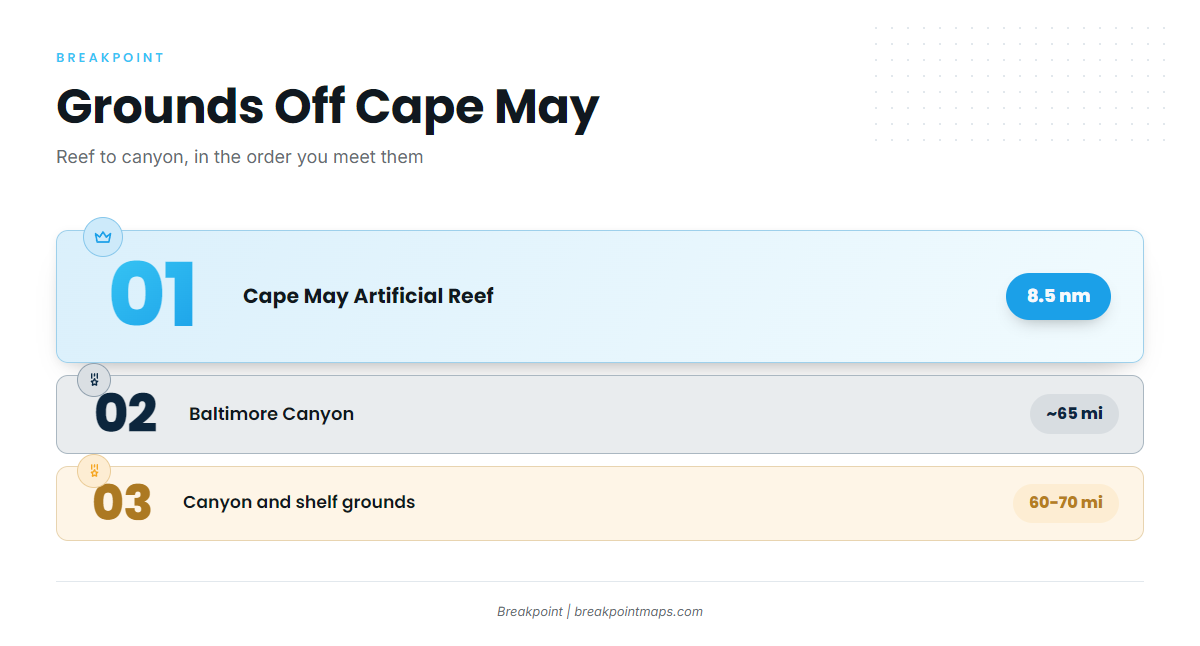This screenshot has height=646, width=1200.
Task: Click the Reef to canyon subtitle text
Action: [240, 157]
